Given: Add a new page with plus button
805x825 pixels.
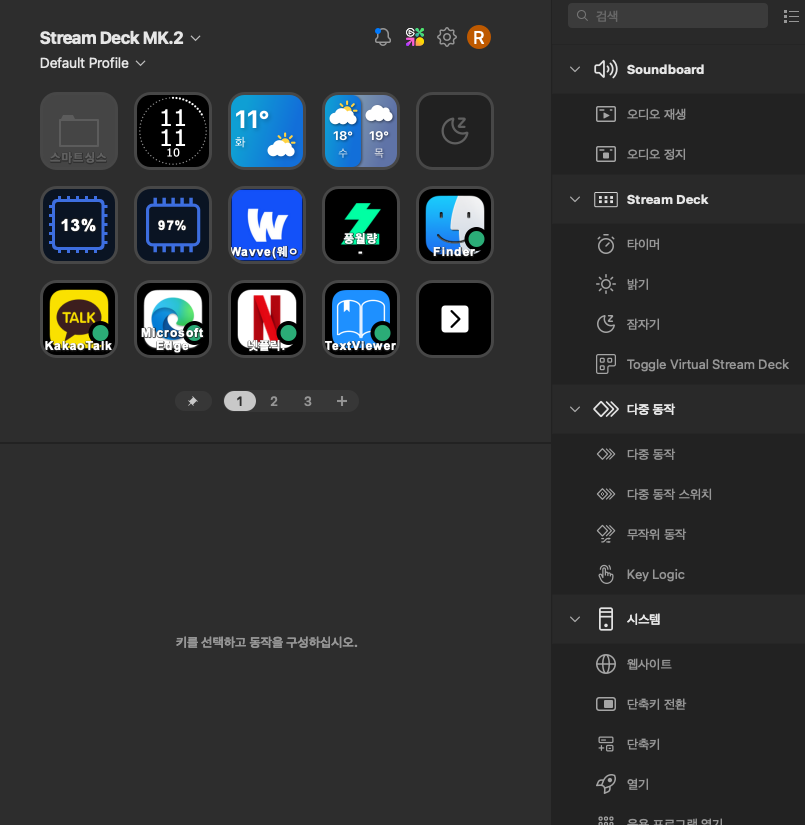Looking at the screenshot, I should (342, 401).
